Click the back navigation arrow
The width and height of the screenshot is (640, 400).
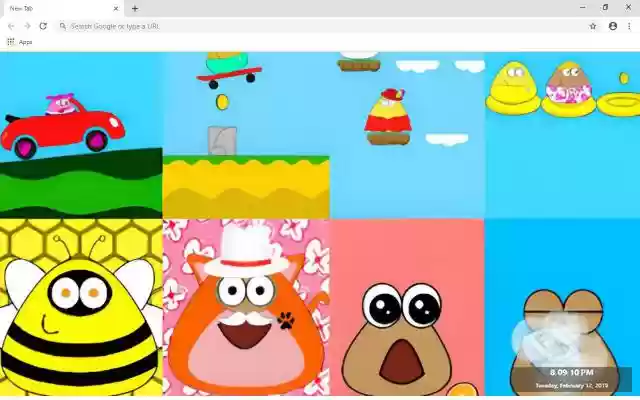(x=11, y=26)
